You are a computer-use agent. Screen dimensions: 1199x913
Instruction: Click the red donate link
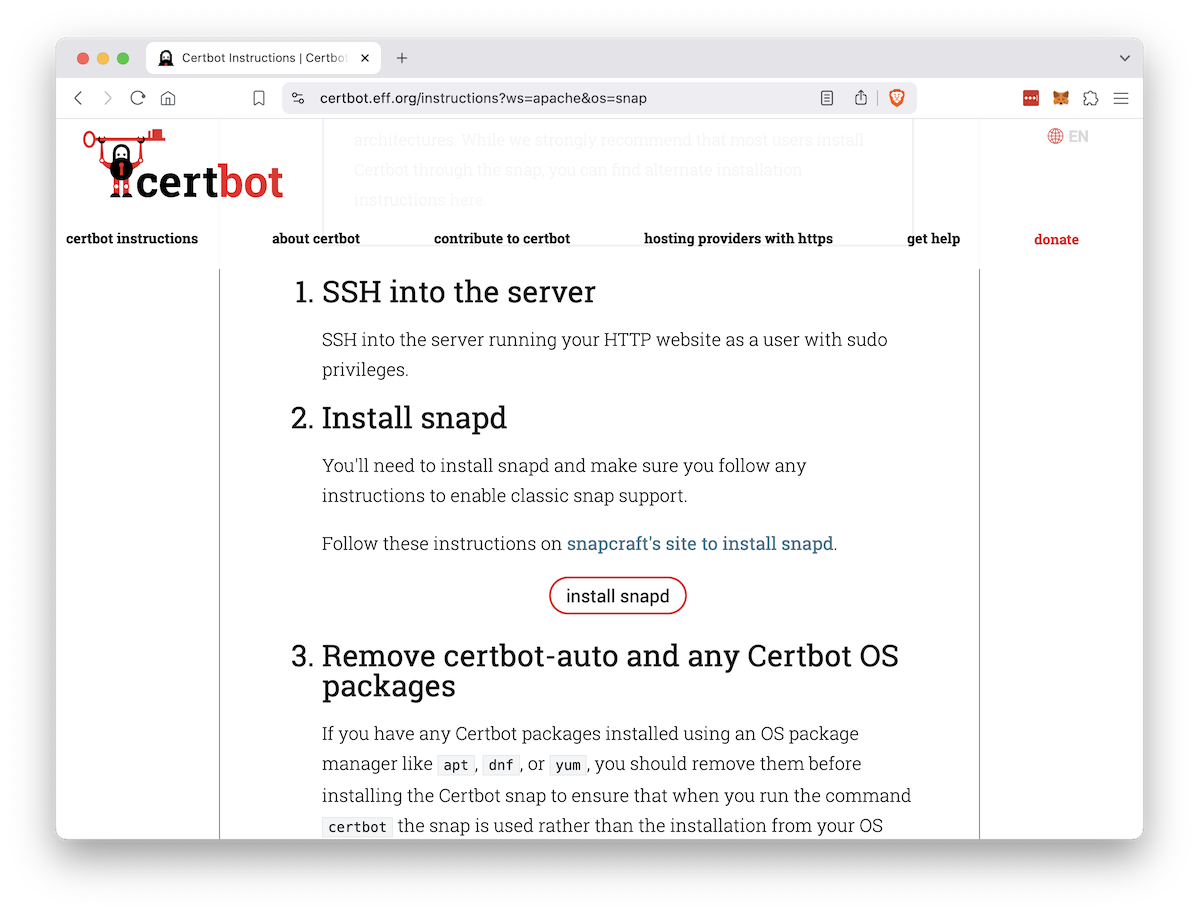point(1056,239)
